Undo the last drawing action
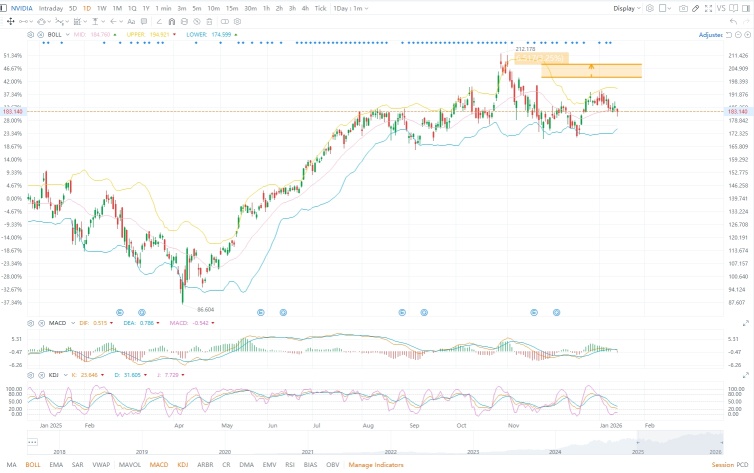754x473 pixels. click(733, 22)
